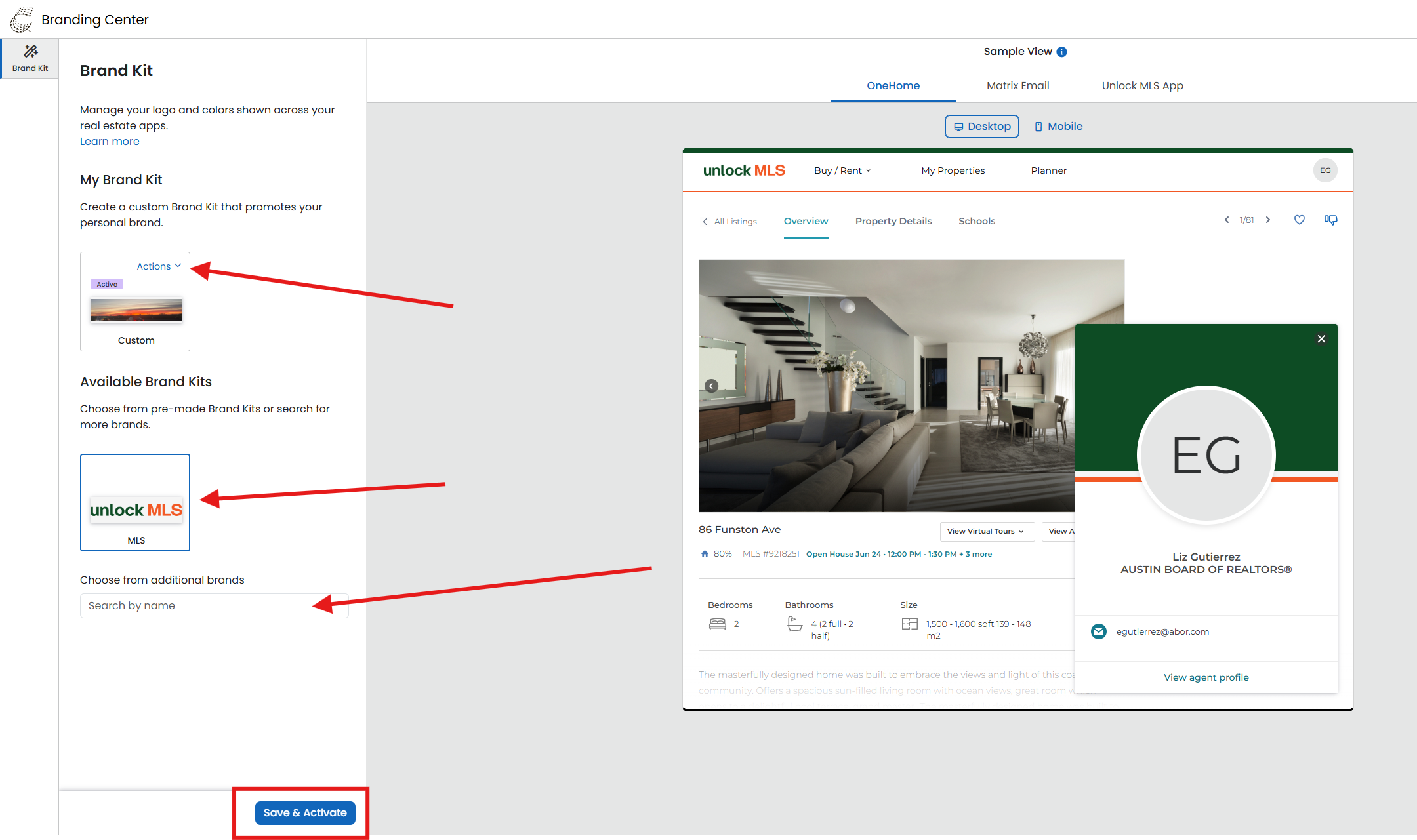This screenshot has height=840, width=1417.
Task: Open the Actions dropdown for custom kit
Action: [159, 266]
